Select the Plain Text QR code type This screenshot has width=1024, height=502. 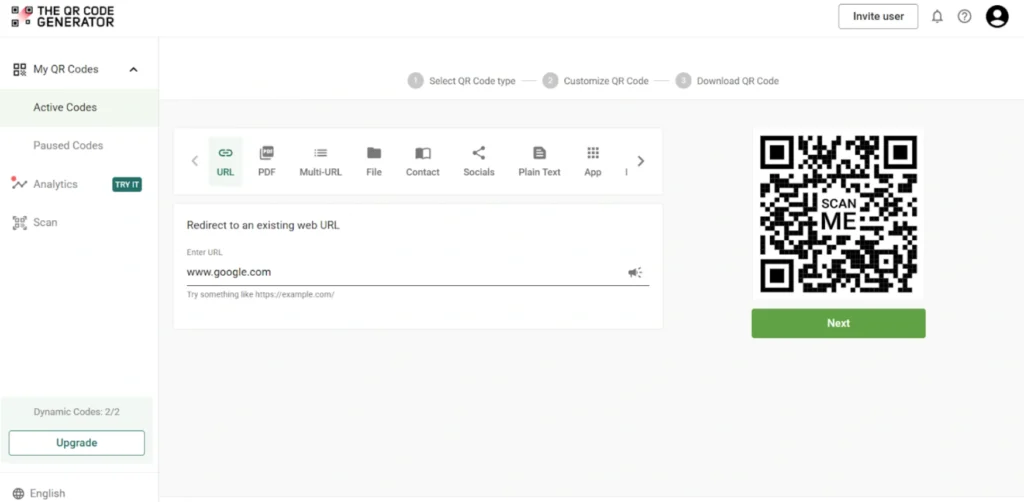click(x=539, y=161)
